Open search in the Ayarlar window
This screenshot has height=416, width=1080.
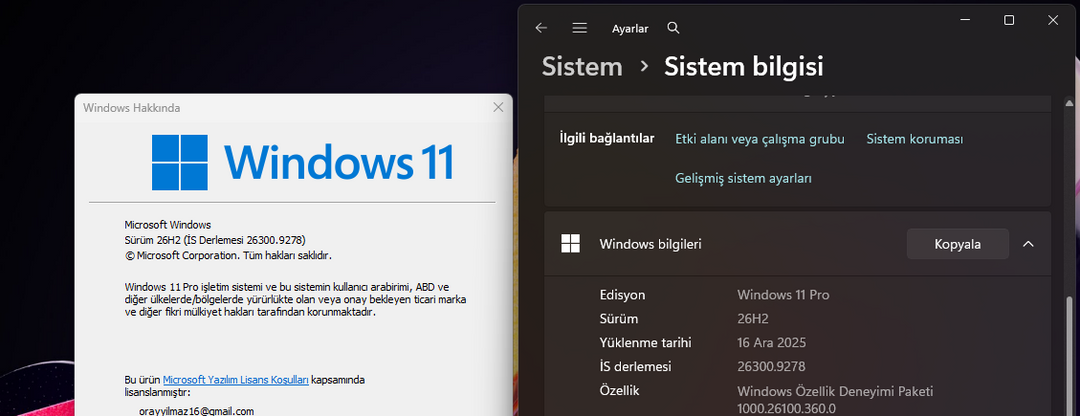click(674, 28)
